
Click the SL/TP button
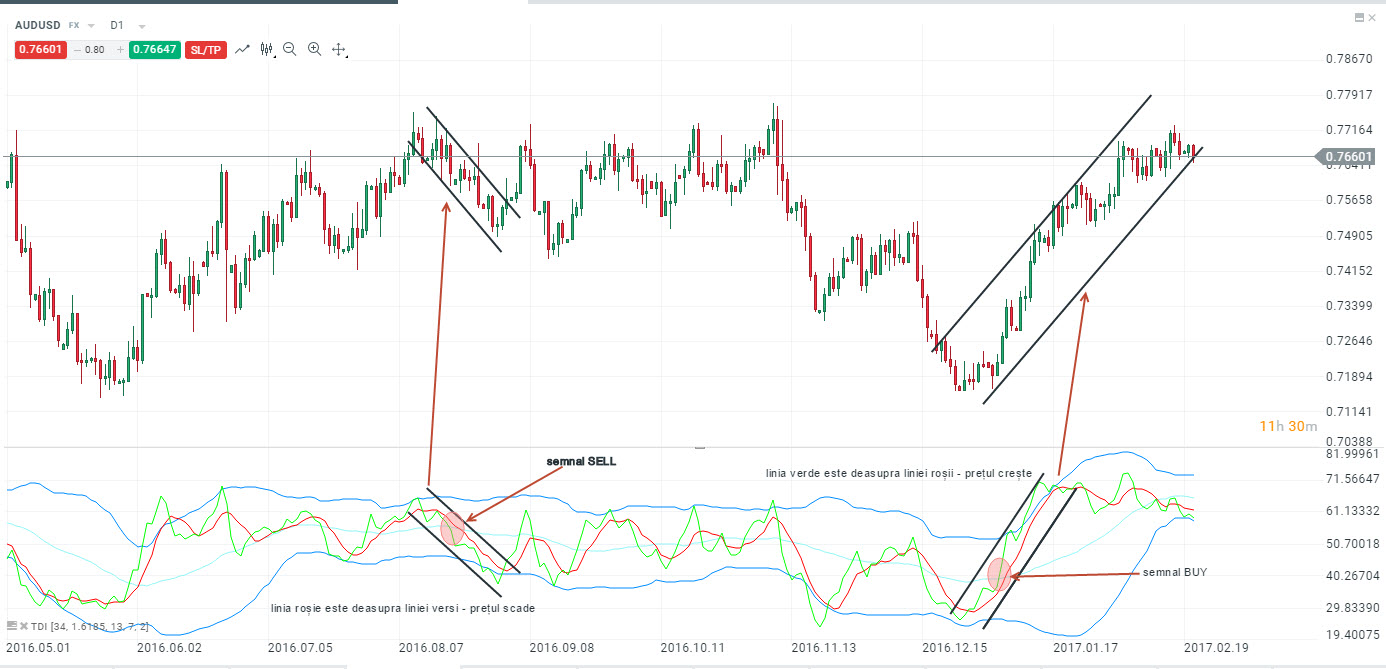click(205, 50)
